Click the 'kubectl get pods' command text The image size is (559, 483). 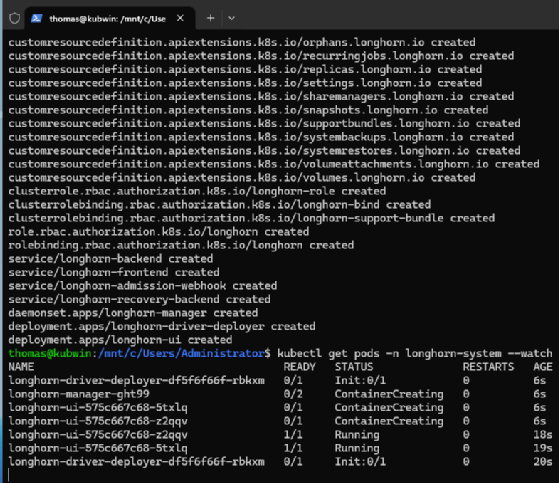[328, 354]
